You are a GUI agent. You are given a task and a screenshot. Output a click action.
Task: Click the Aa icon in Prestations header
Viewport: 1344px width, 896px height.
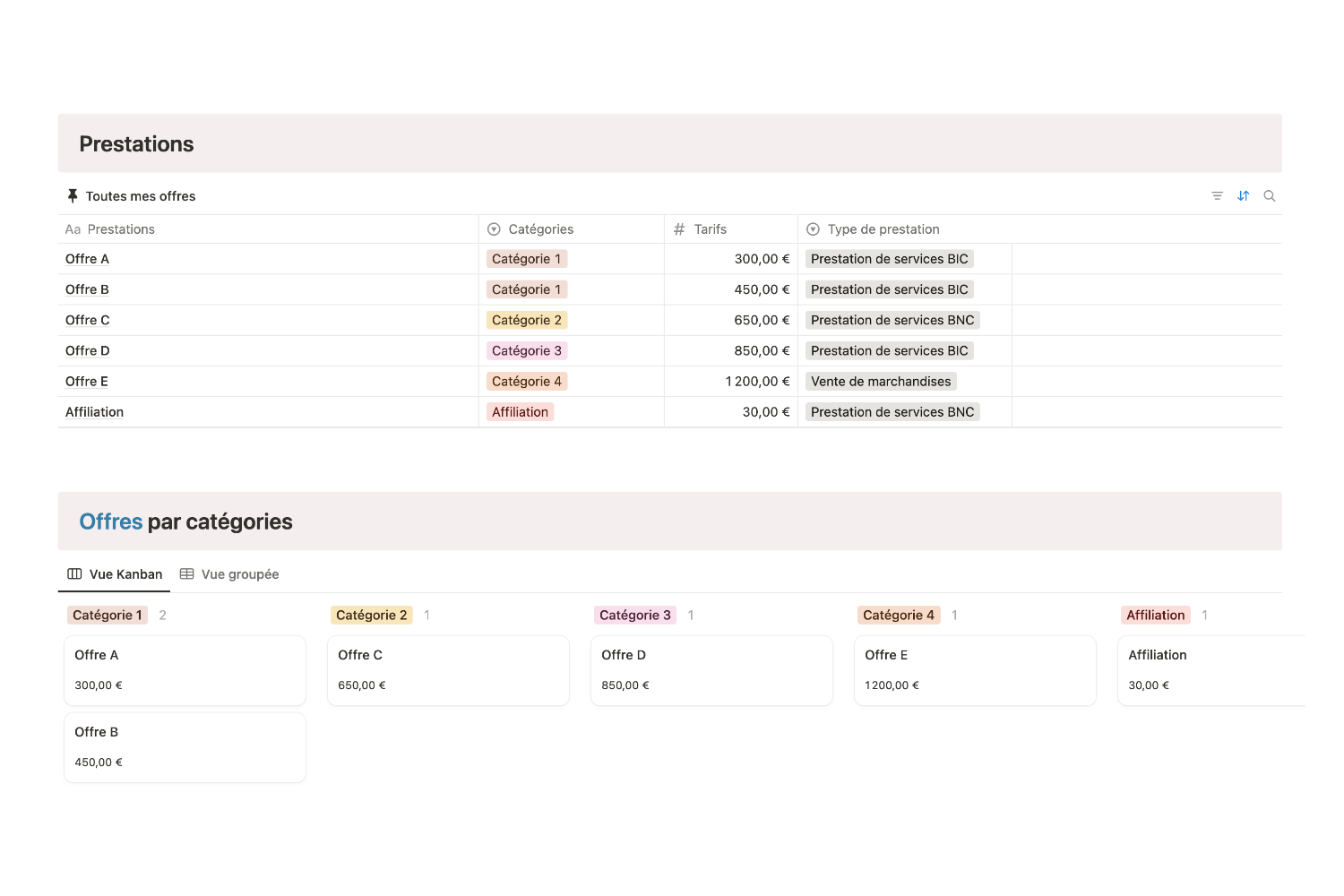click(73, 229)
